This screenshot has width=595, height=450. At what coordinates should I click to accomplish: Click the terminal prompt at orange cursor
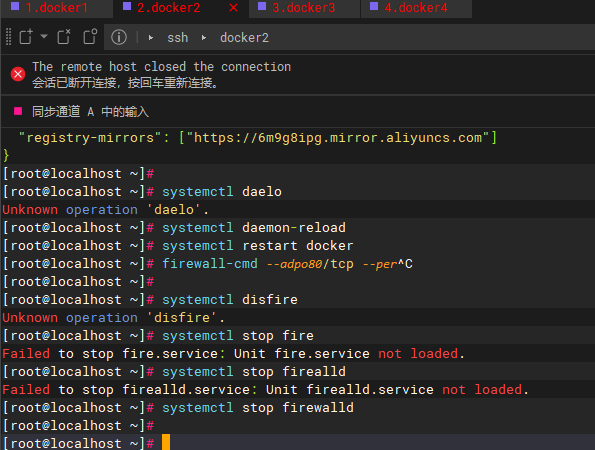pyautogui.click(x=166, y=442)
